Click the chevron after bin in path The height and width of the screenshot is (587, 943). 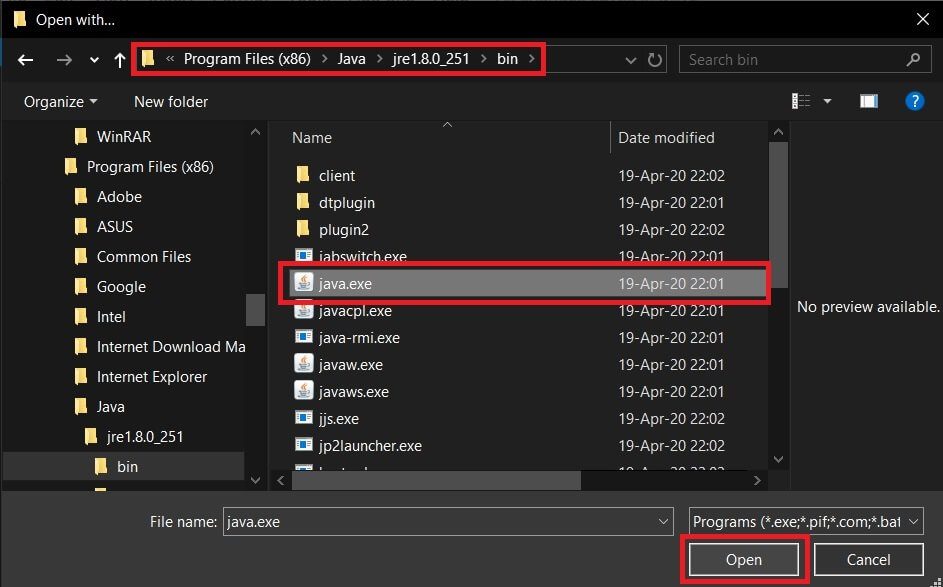coord(532,59)
